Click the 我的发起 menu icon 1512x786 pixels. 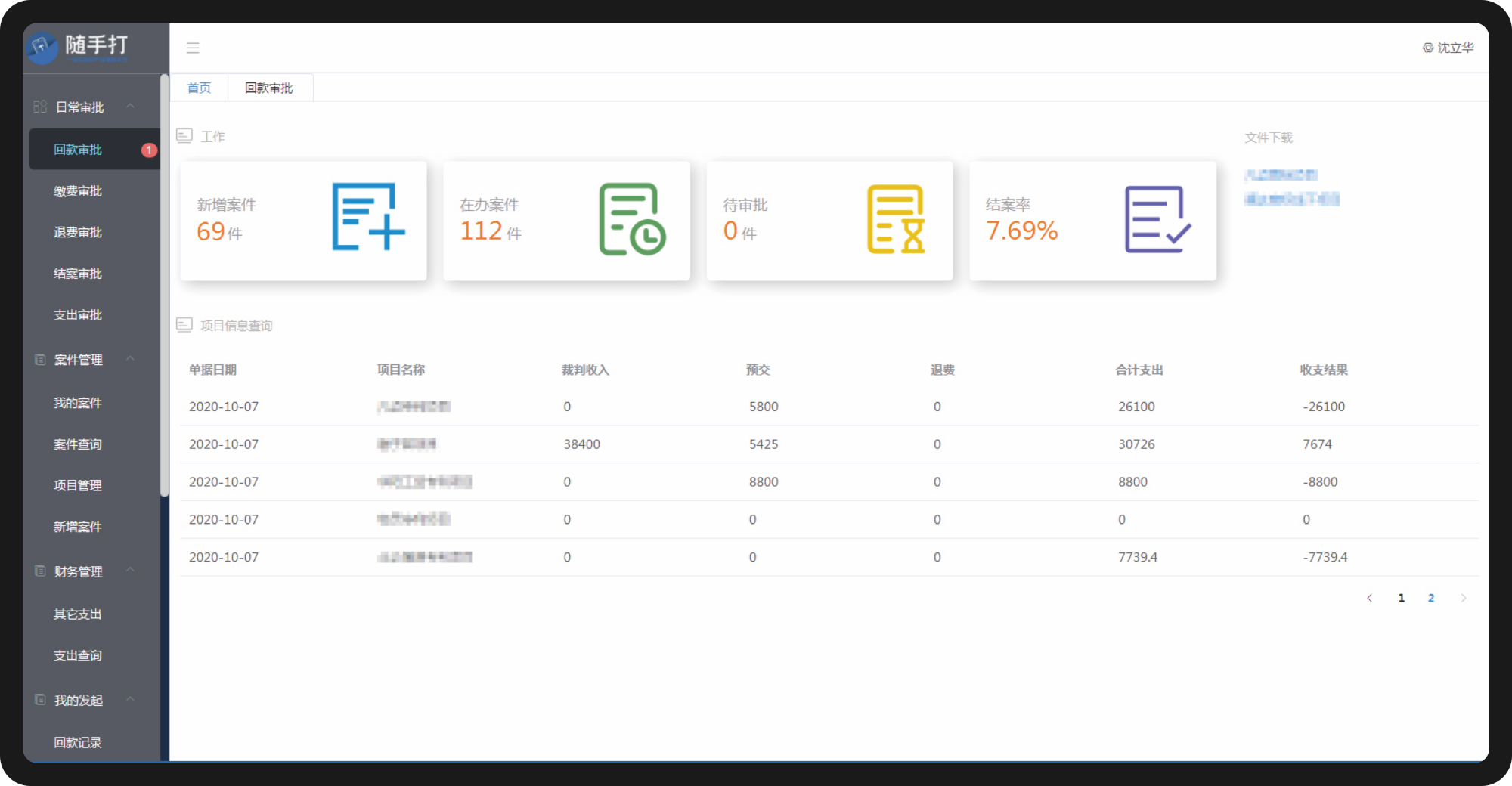pos(40,700)
